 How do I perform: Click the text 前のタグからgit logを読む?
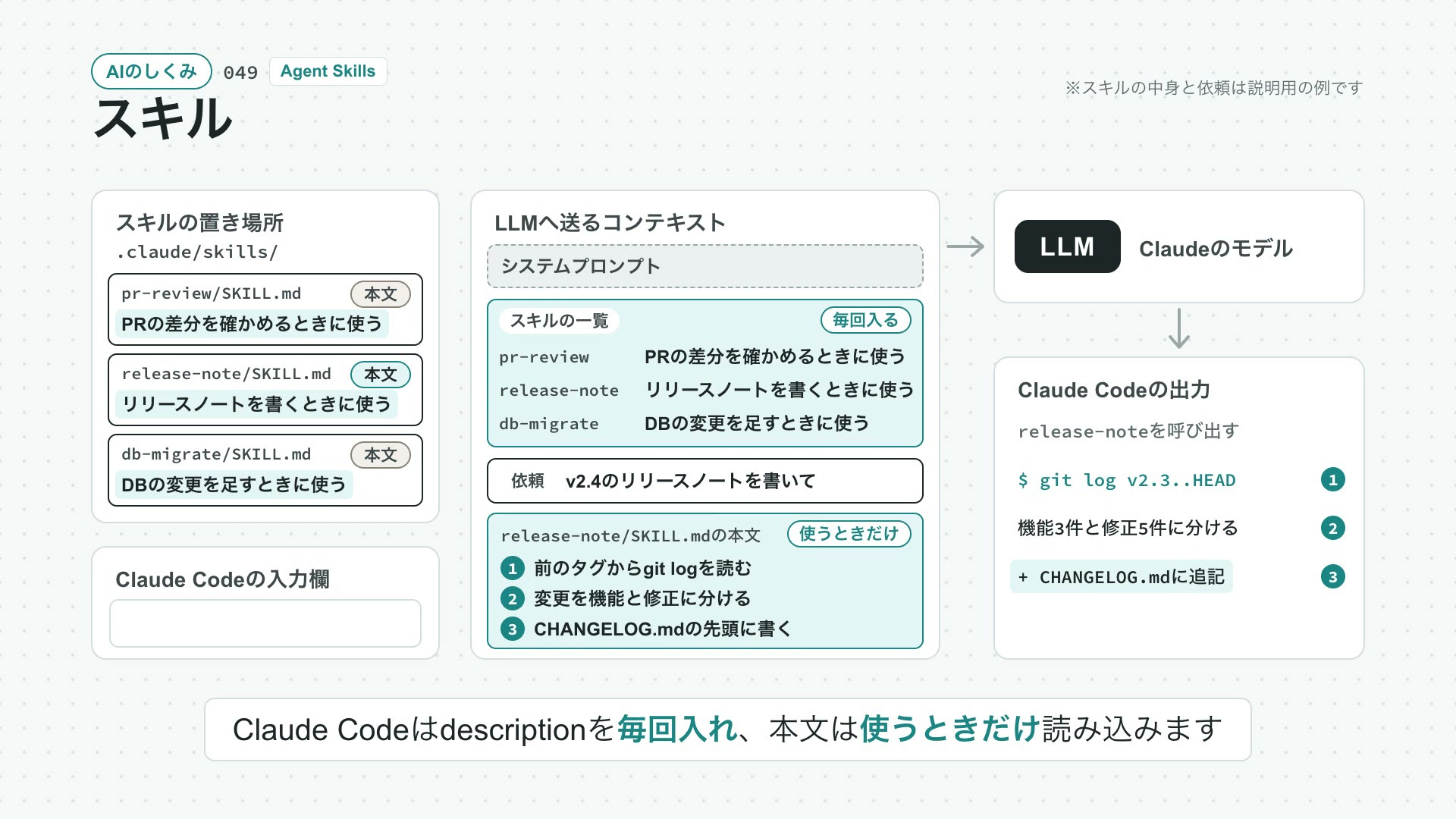[x=642, y=568]
